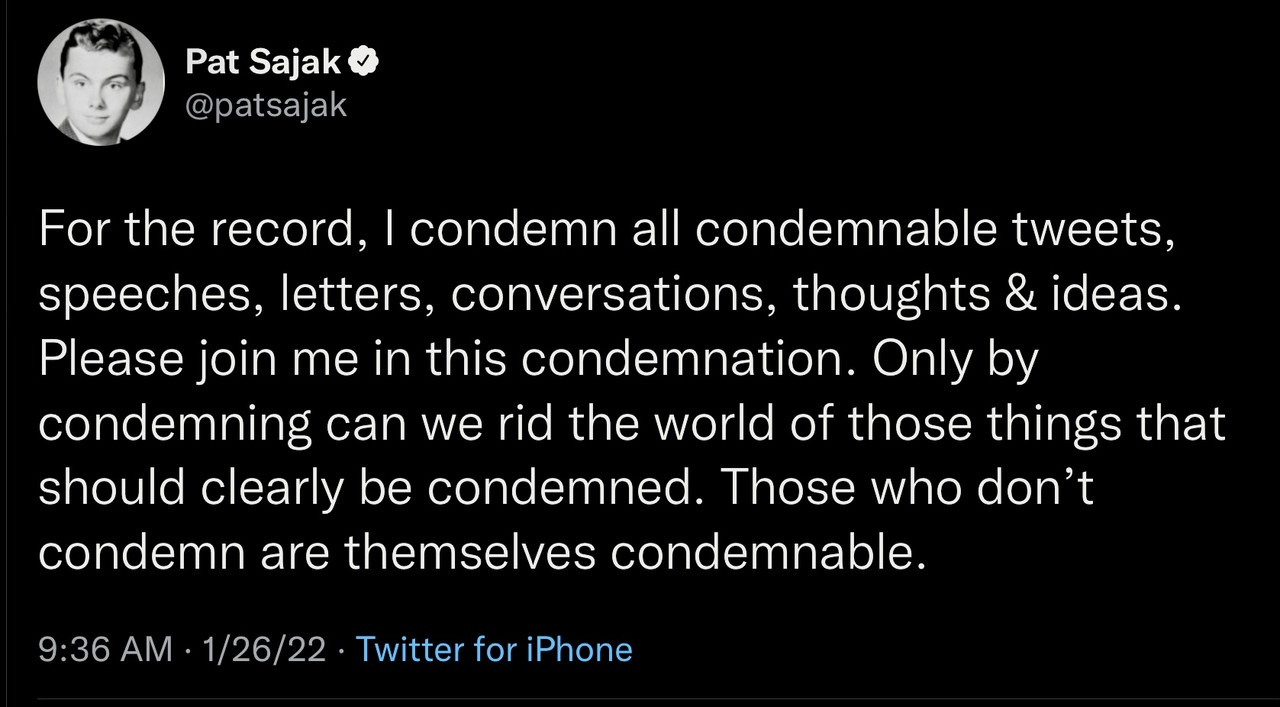Open the Pat Sajak display name
The height and width of the screenshot is (707, 1280).
point(264,64)
